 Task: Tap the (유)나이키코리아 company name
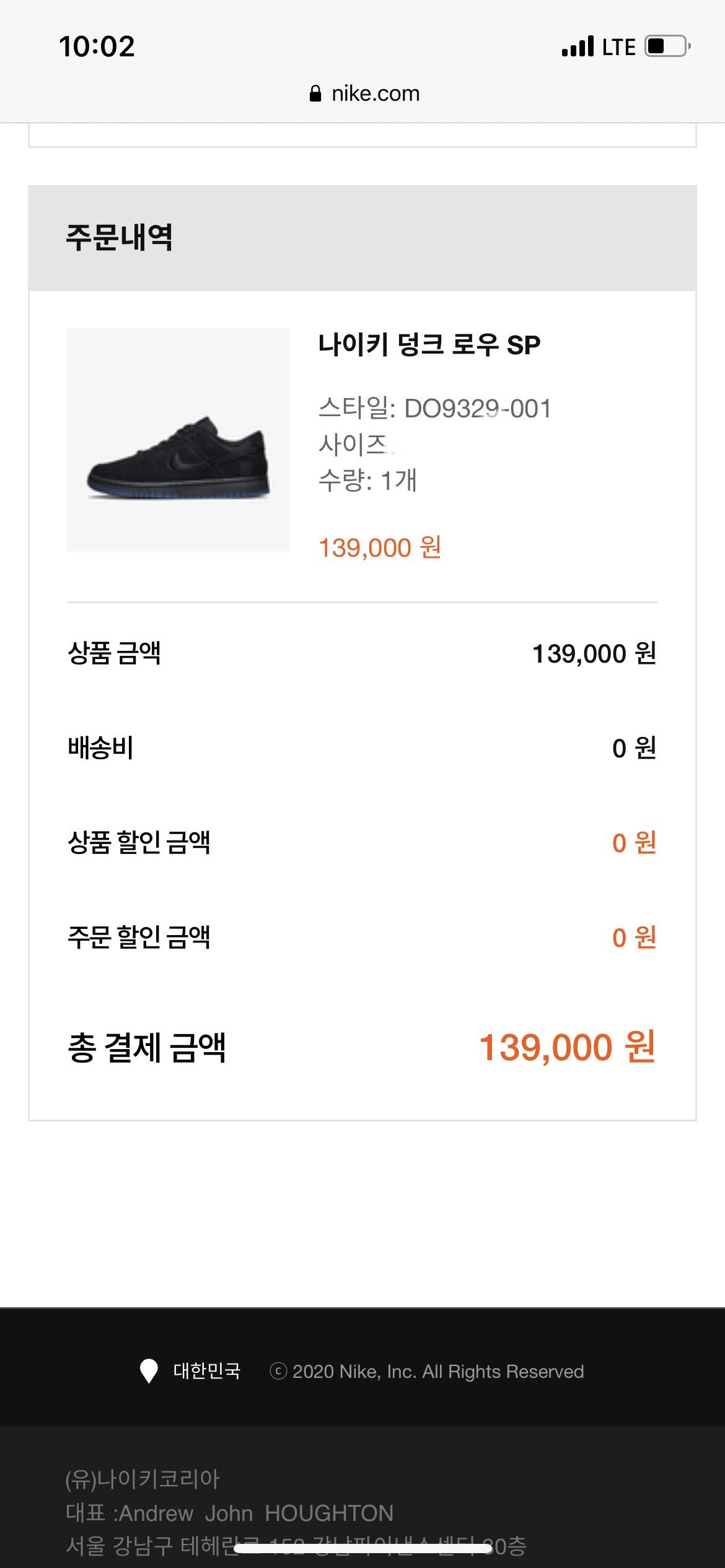[x=143, y=1479]
